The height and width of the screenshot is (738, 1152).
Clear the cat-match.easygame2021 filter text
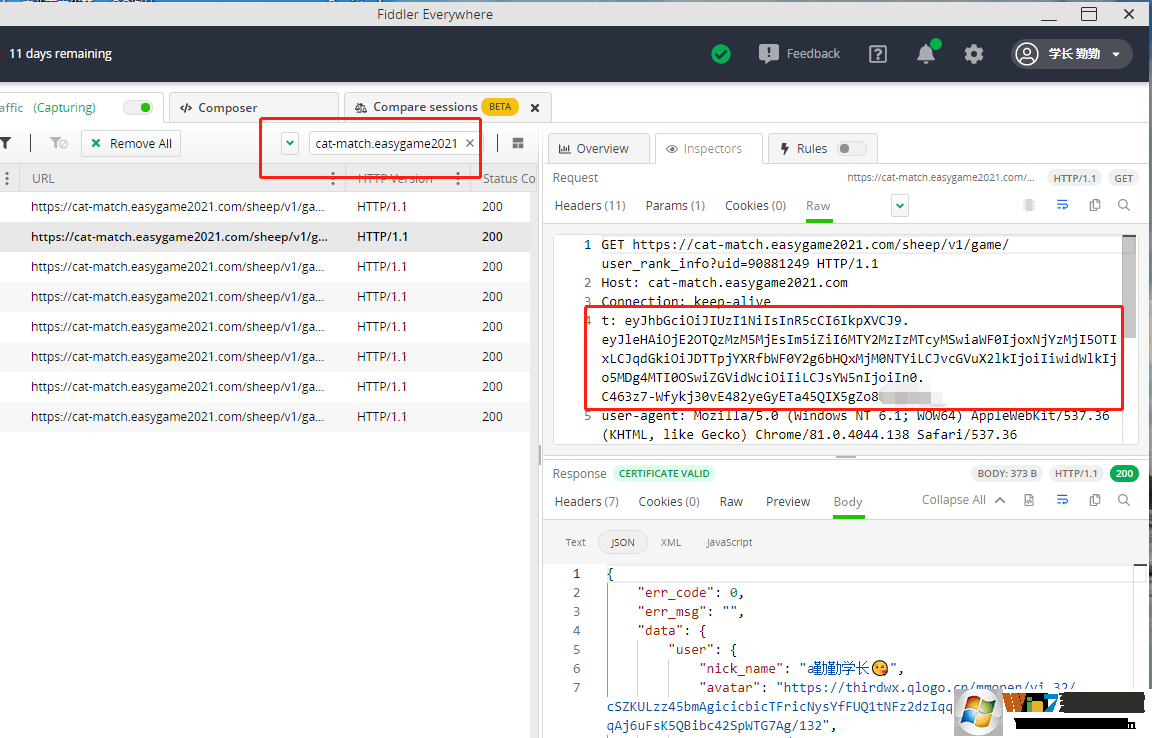click(470, 143)
